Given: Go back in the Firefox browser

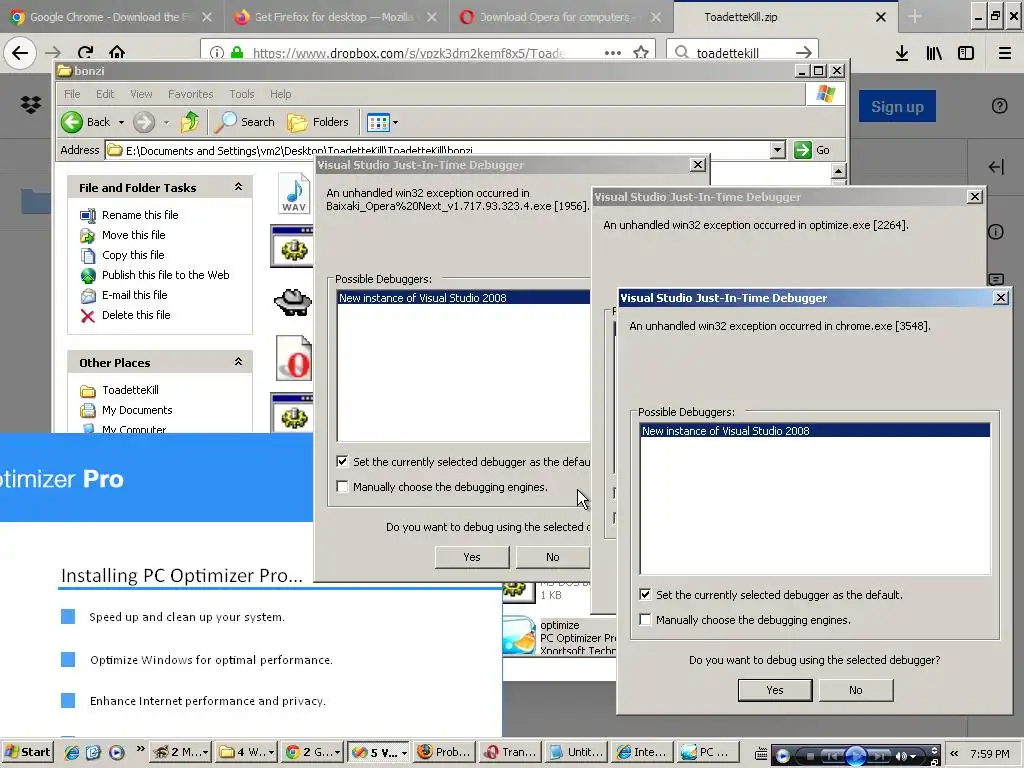Looking at the screenshot, I should pos(20,53).
